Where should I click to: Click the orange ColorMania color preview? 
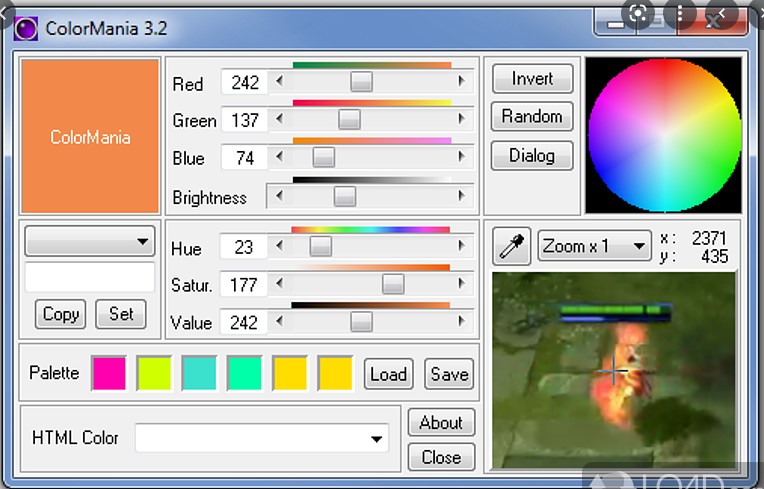click(x=90, y=136)
